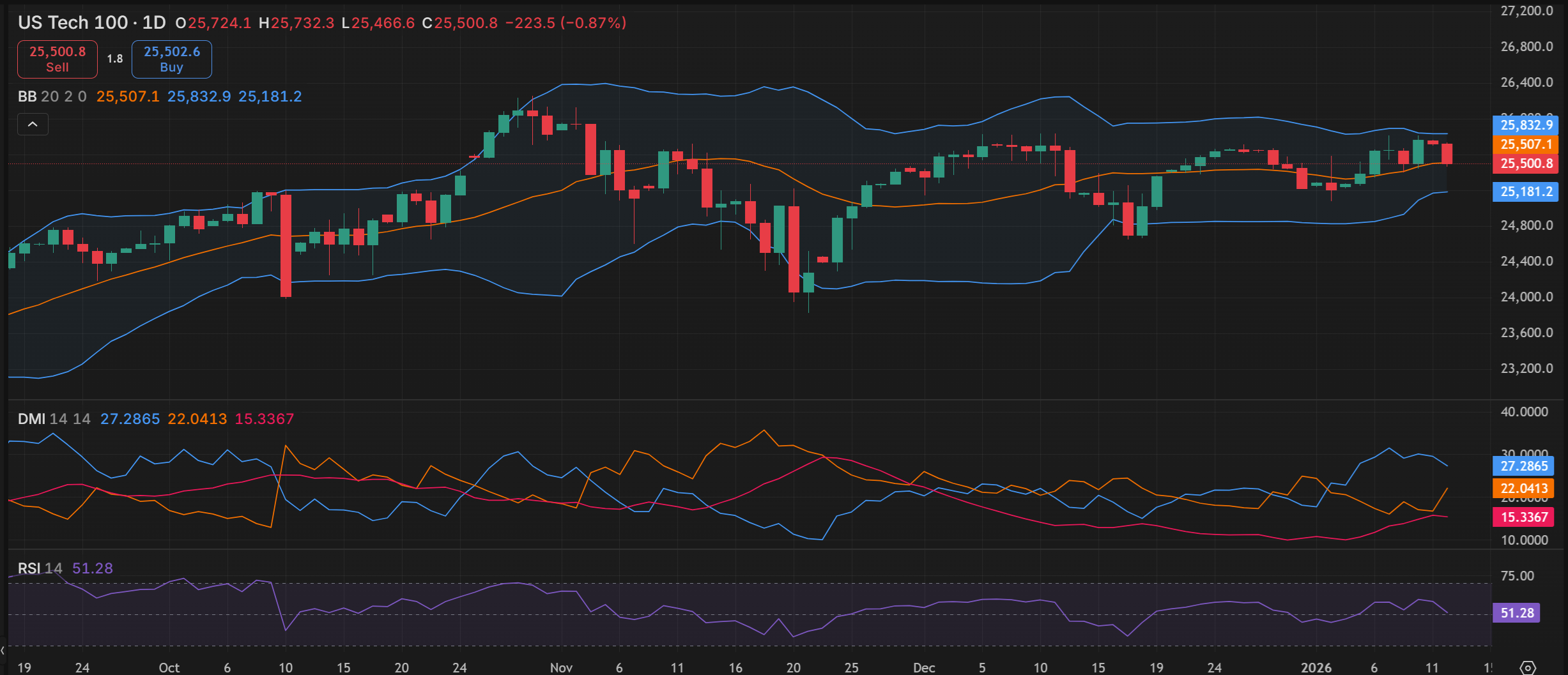Click the 2026 marker on the time axis

pos(1316,667)
